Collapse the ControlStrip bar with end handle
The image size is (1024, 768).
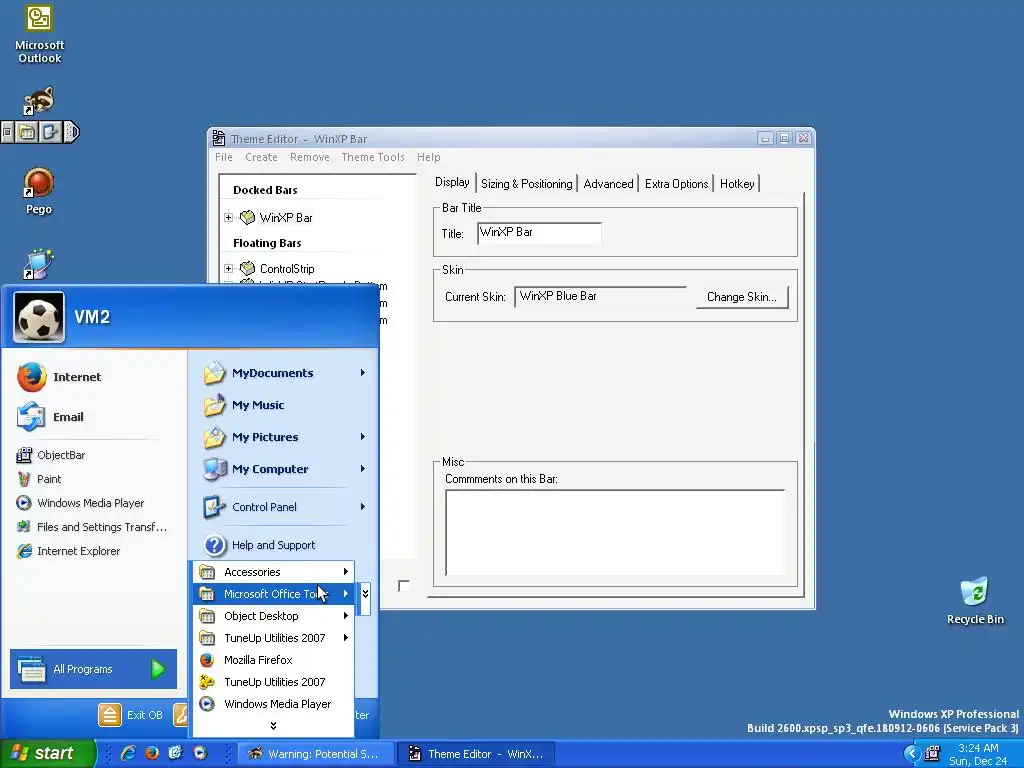click(71, 133)
